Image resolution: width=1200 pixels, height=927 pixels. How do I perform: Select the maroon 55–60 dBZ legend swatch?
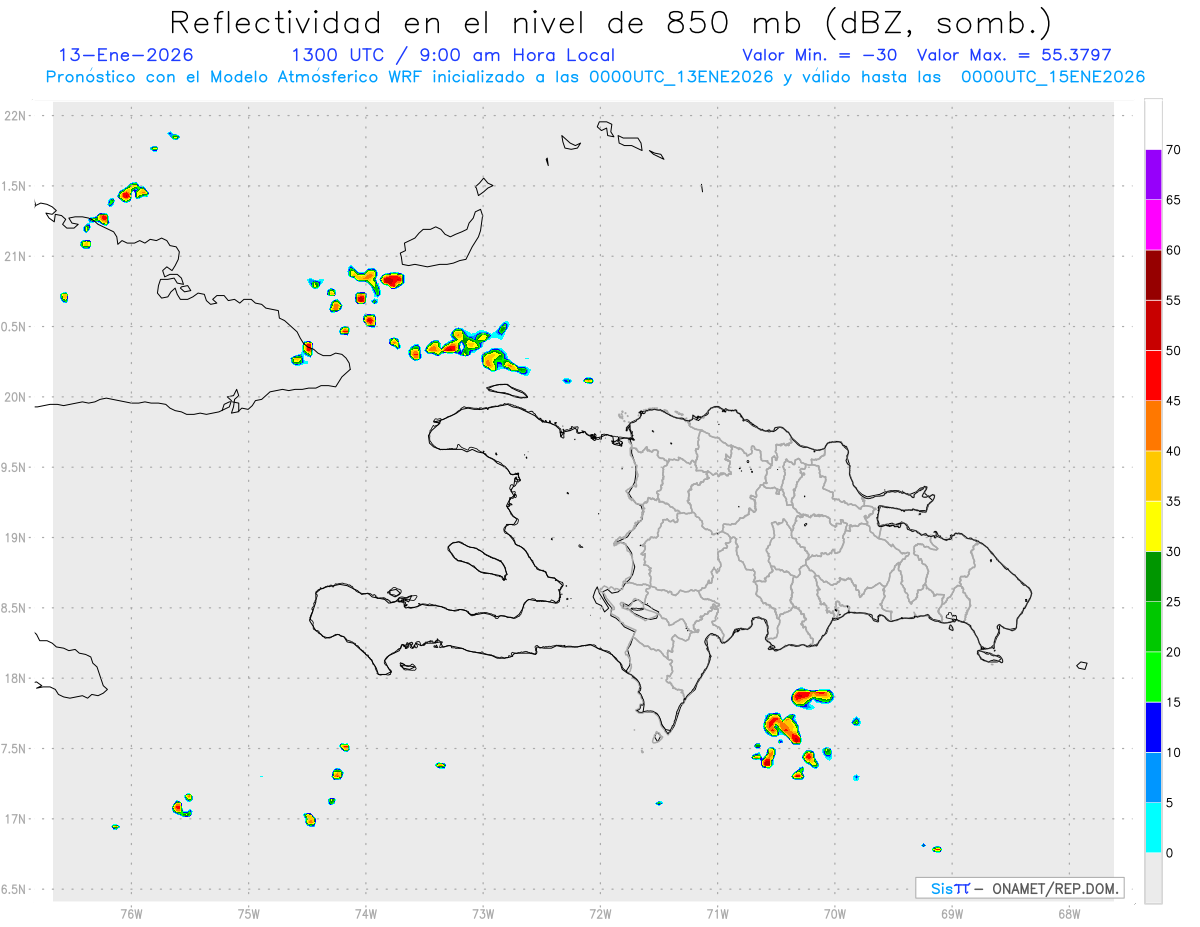click(x=1153, y=275)
